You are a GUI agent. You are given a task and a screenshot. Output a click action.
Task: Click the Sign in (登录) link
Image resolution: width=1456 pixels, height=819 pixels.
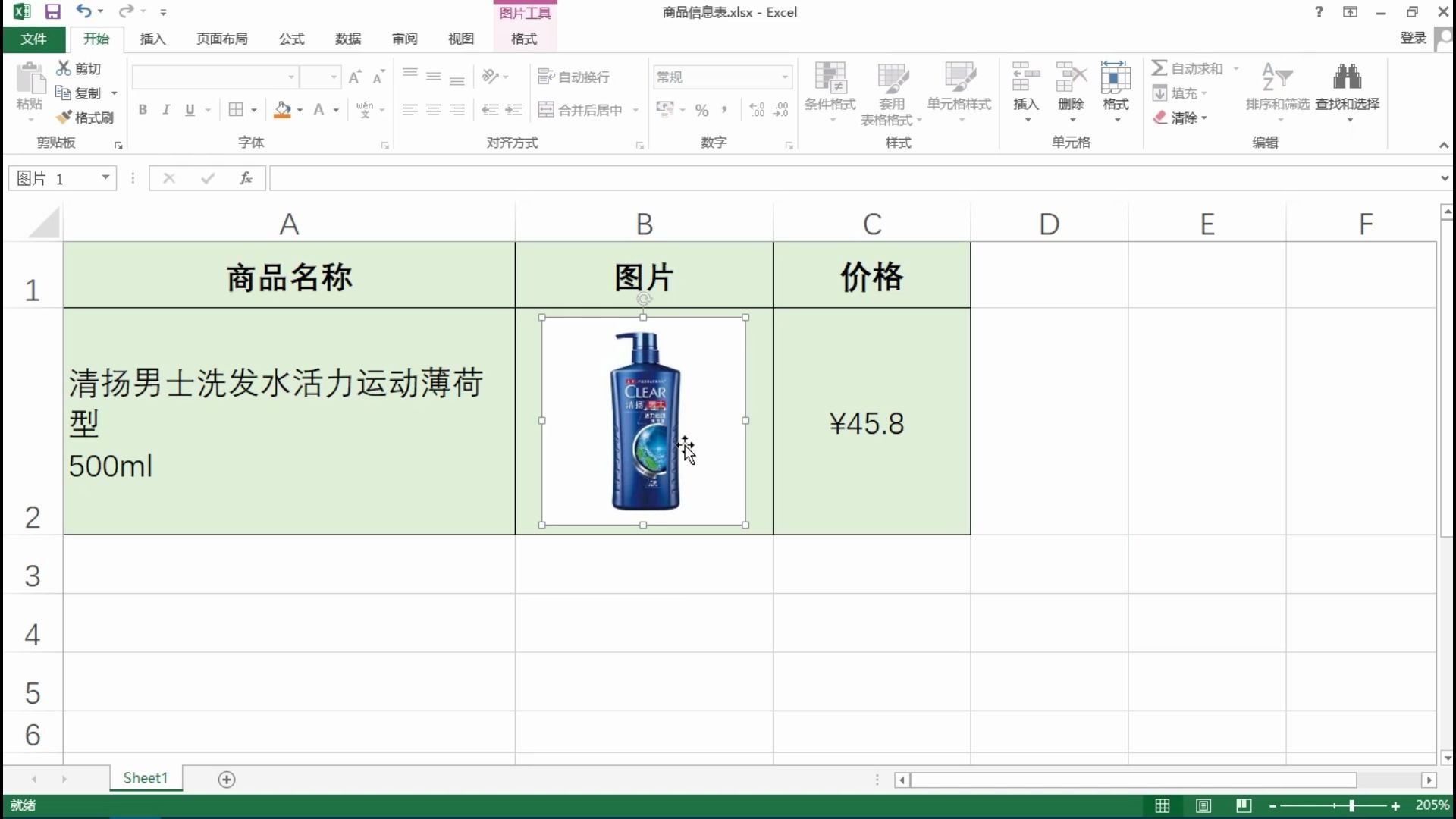(1413, 38)
